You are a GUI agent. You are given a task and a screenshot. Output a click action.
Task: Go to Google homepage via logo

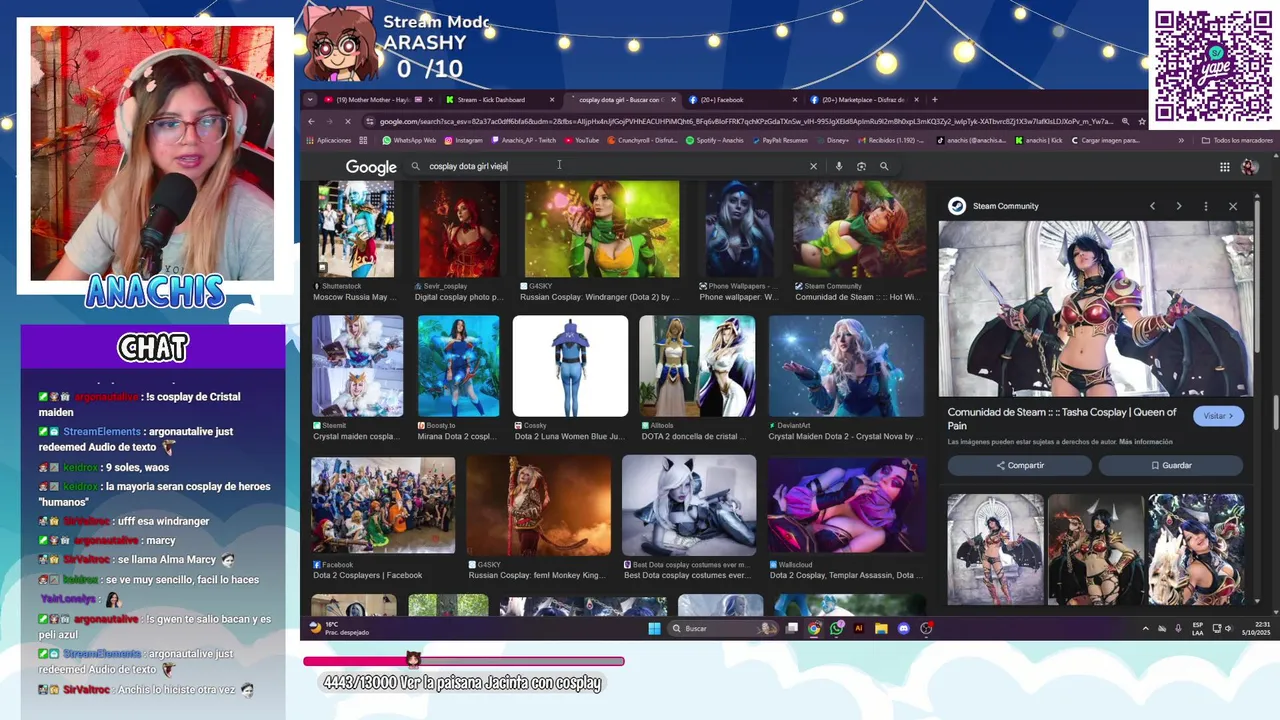tap(371, 167)
